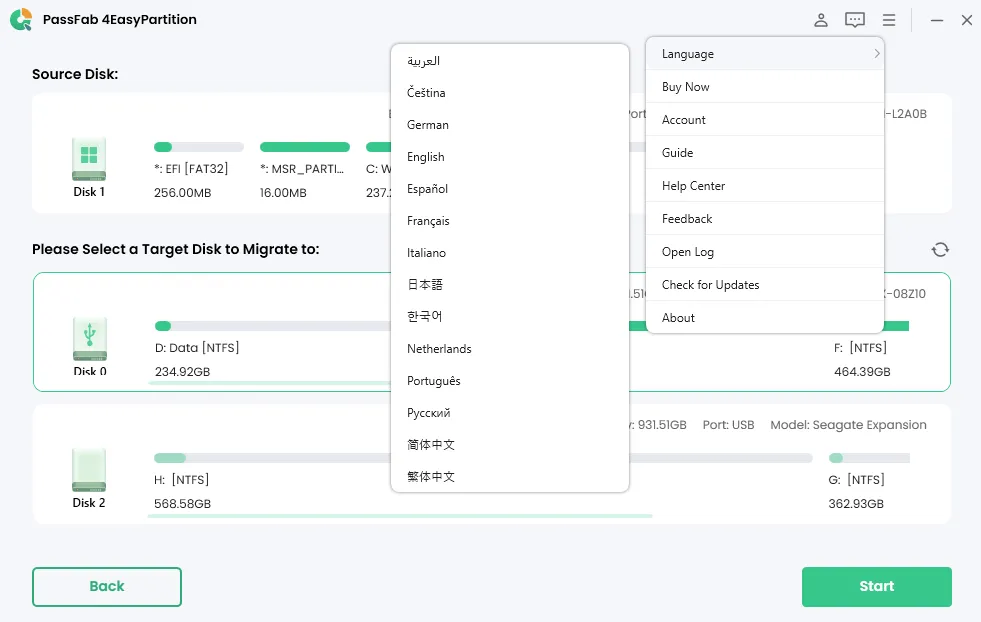The image size is (981, 622).
Task: Select Français language option
Action: (428, 221)
